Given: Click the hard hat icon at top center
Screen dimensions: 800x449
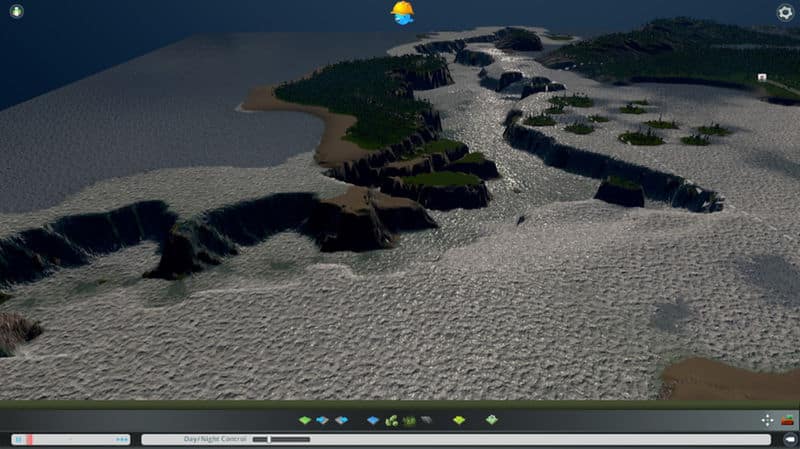Looking at the screenshot, I should 402,12.
